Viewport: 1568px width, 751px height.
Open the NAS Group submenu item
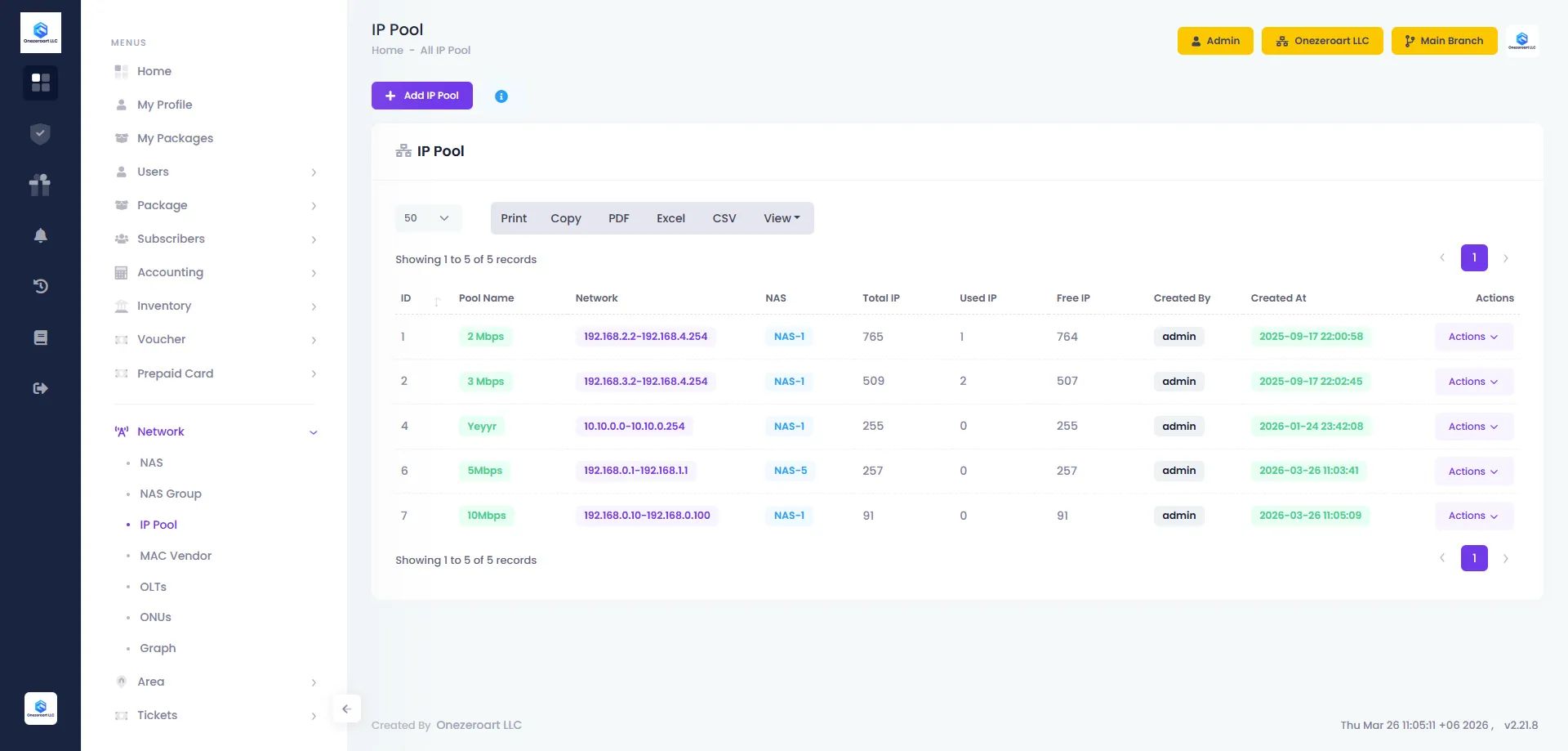click(171, 494)
